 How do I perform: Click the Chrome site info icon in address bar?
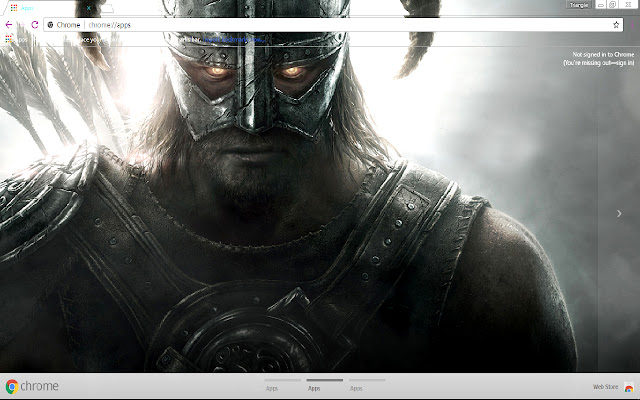(51, 25)
